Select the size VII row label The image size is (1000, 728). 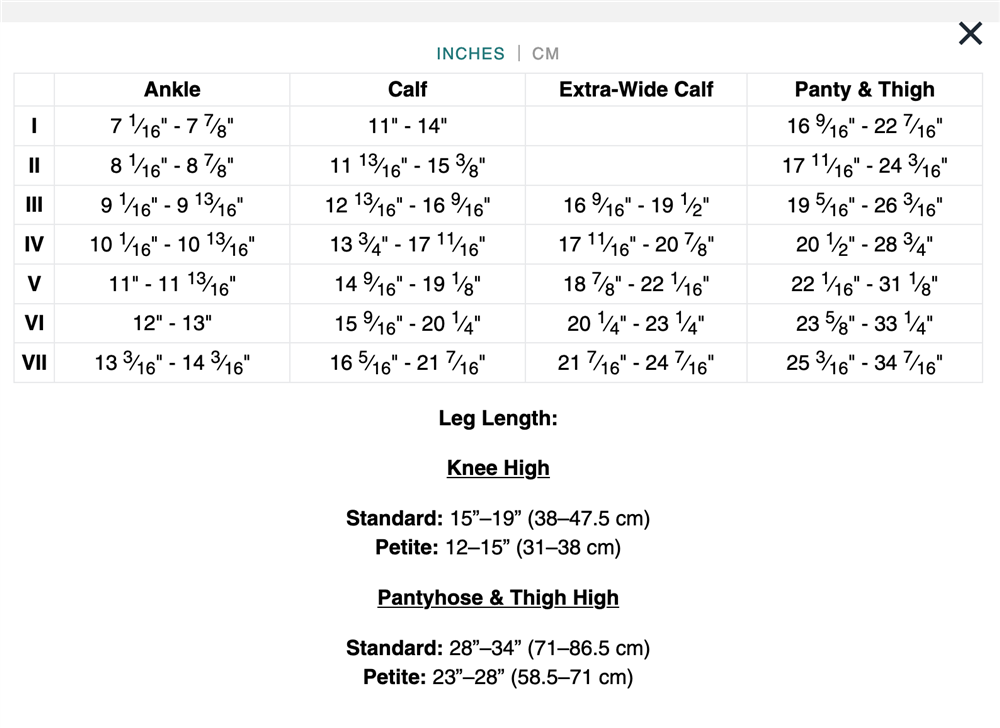[x=34, y=363]
